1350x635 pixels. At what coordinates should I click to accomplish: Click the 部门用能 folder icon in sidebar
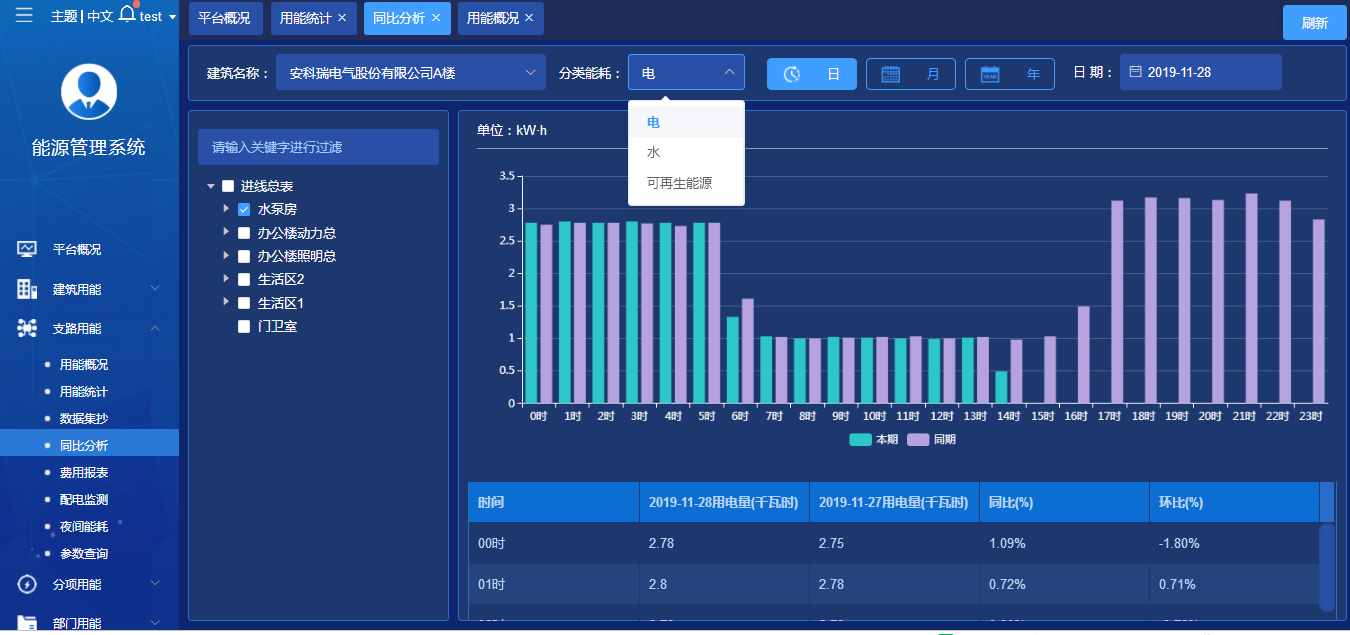[x=27, y=622]
